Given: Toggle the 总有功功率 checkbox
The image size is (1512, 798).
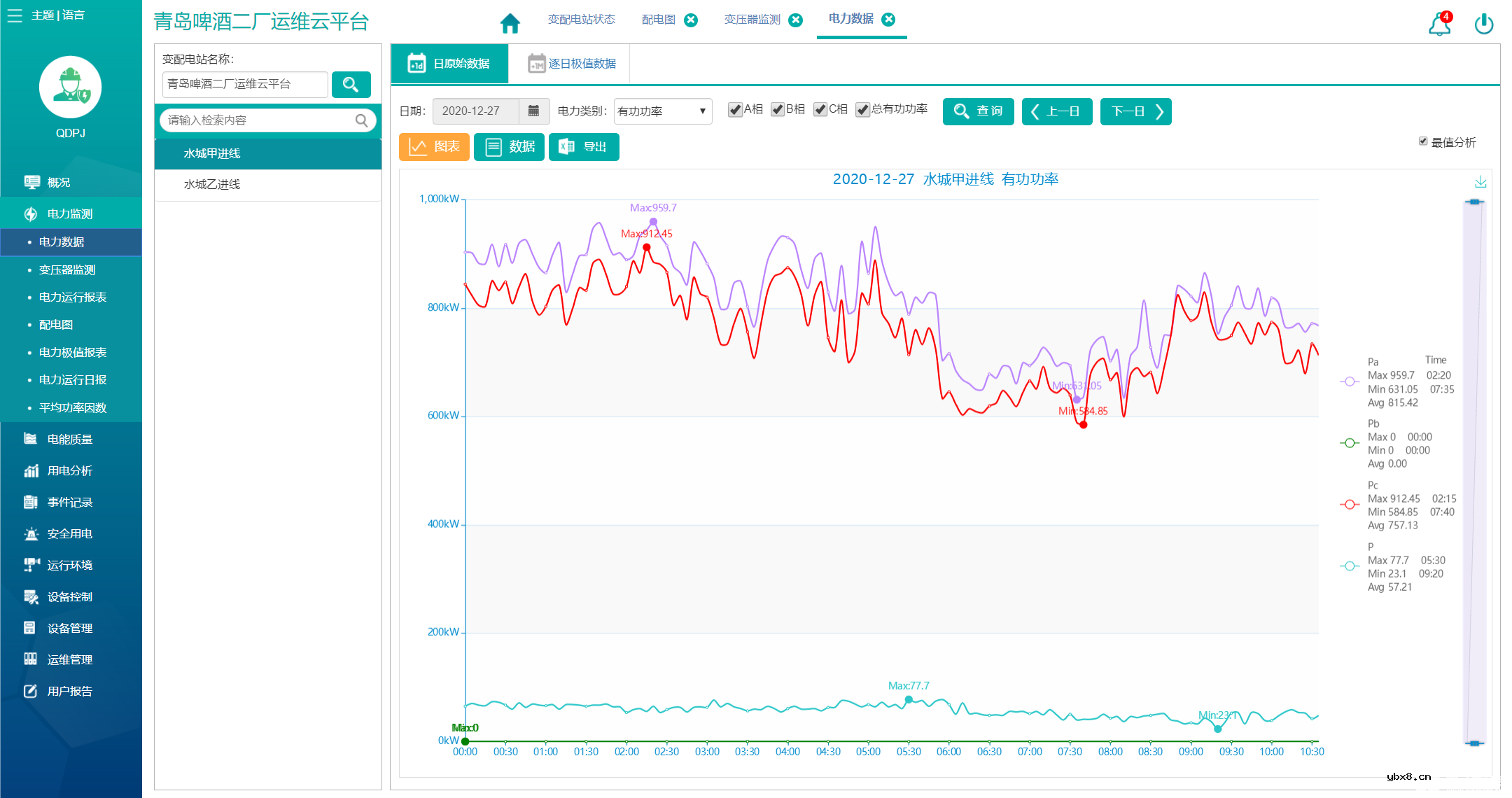Looking at the screenshot, I should (862, 110).
